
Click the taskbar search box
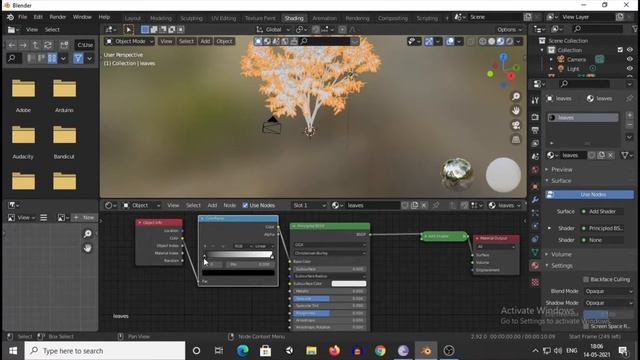[x=105, y=351]
